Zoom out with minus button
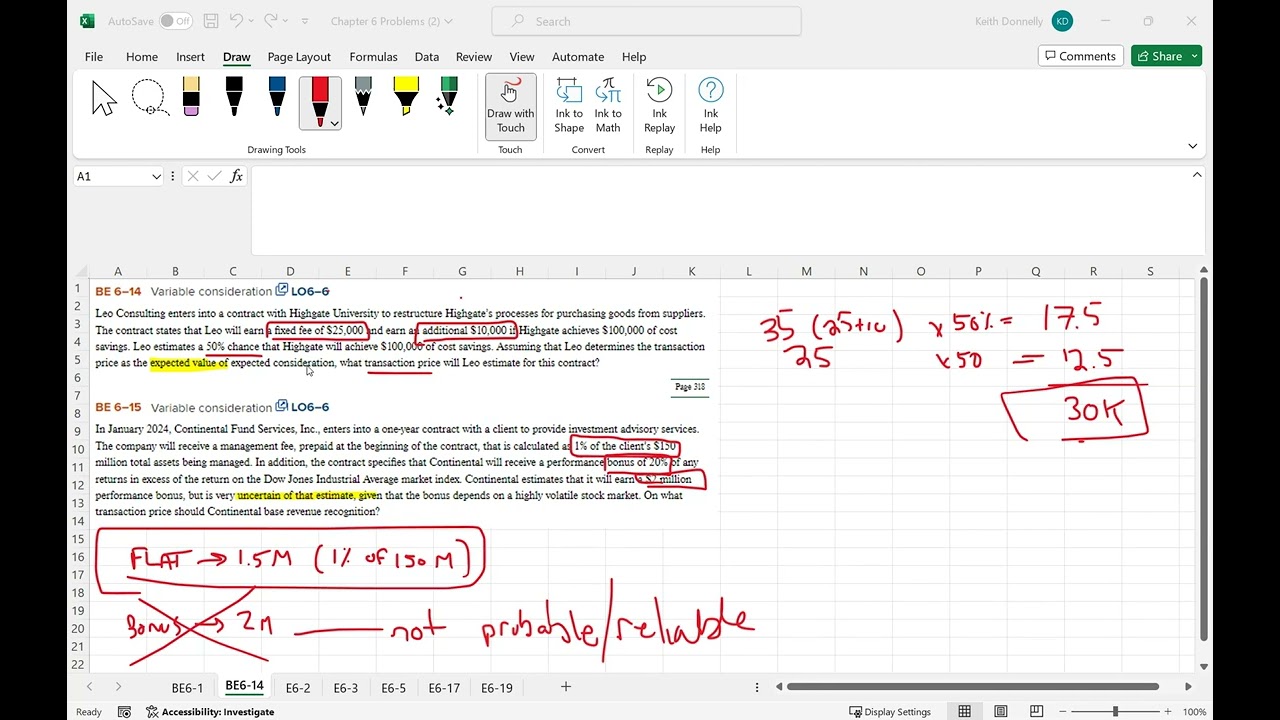The height and width of the screenshot is (720, 1280). tap(1062, 712)
